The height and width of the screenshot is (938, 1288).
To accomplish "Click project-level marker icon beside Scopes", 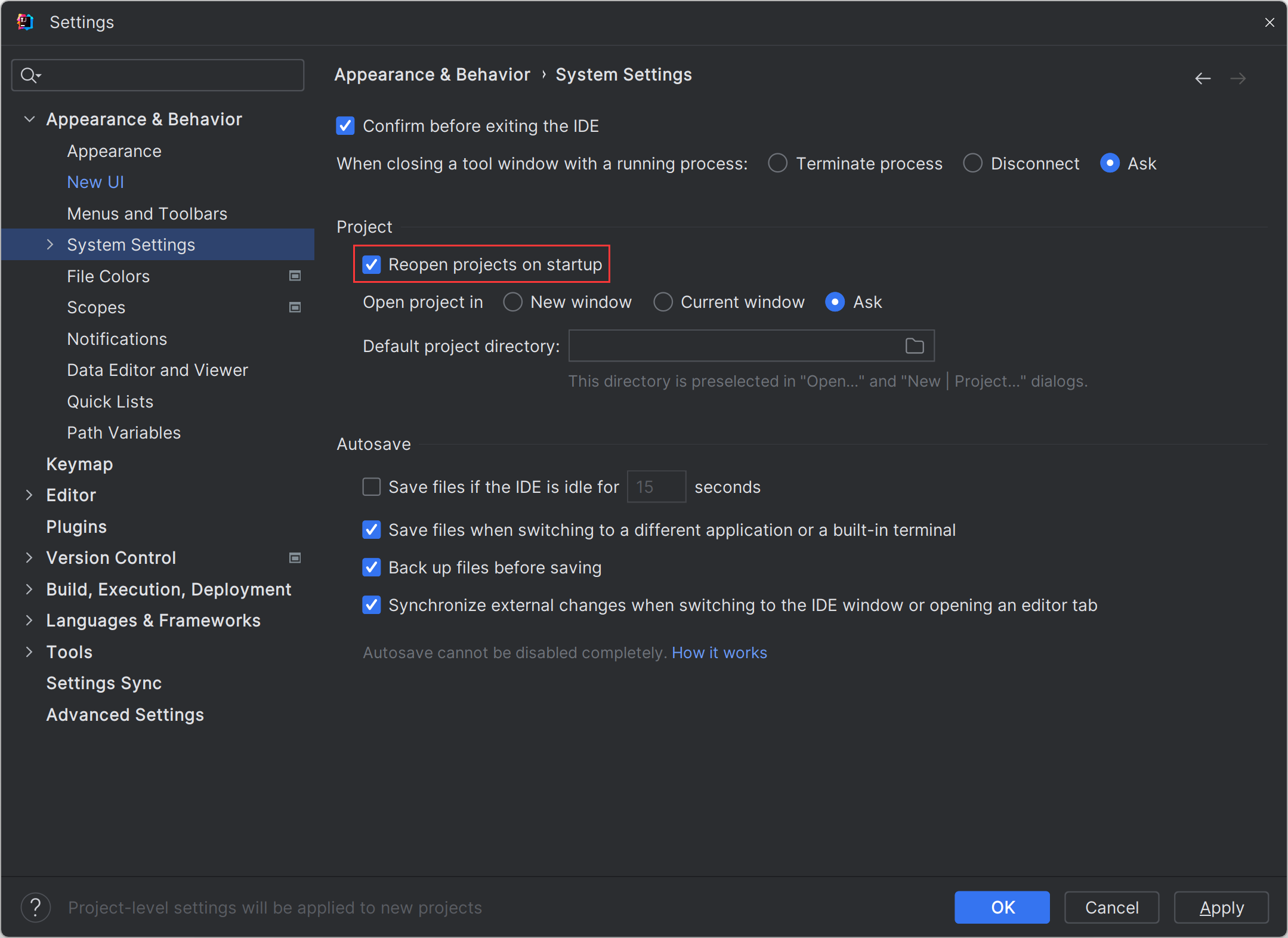I will click(x=295, y=307).
